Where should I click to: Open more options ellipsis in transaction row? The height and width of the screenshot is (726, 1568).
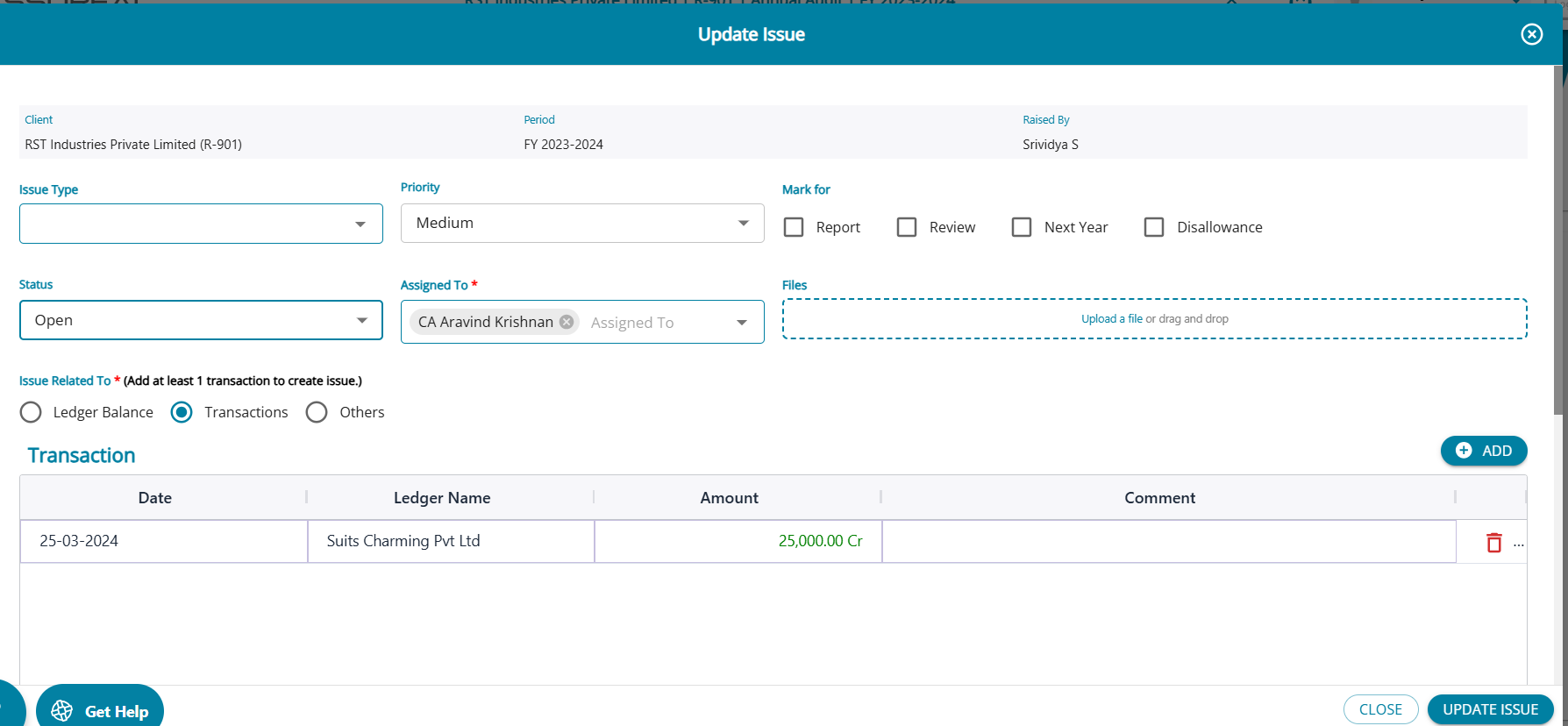[1519, 544]
